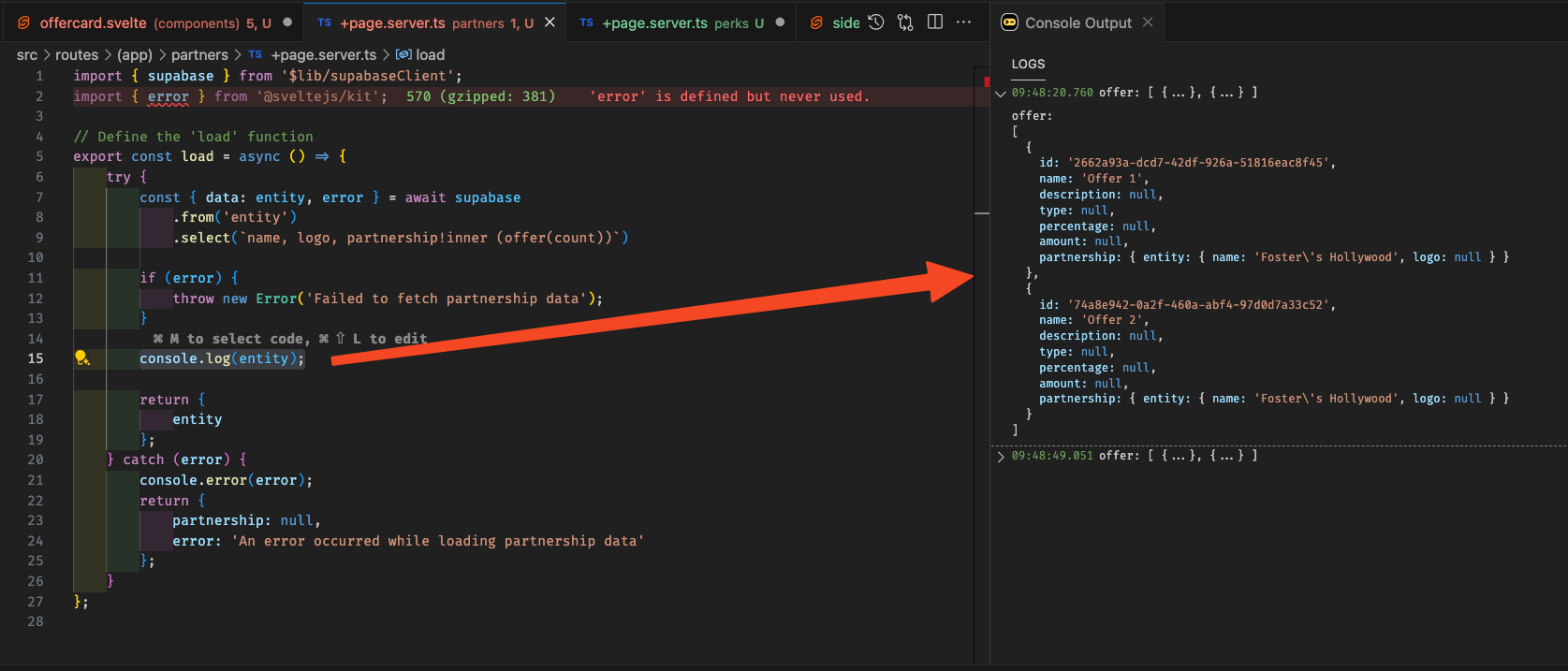Viewport: 1568px width, 671px height.
Task: Click "name: 'Offer 1'" in the log
Action: (x=1093, y=179)
